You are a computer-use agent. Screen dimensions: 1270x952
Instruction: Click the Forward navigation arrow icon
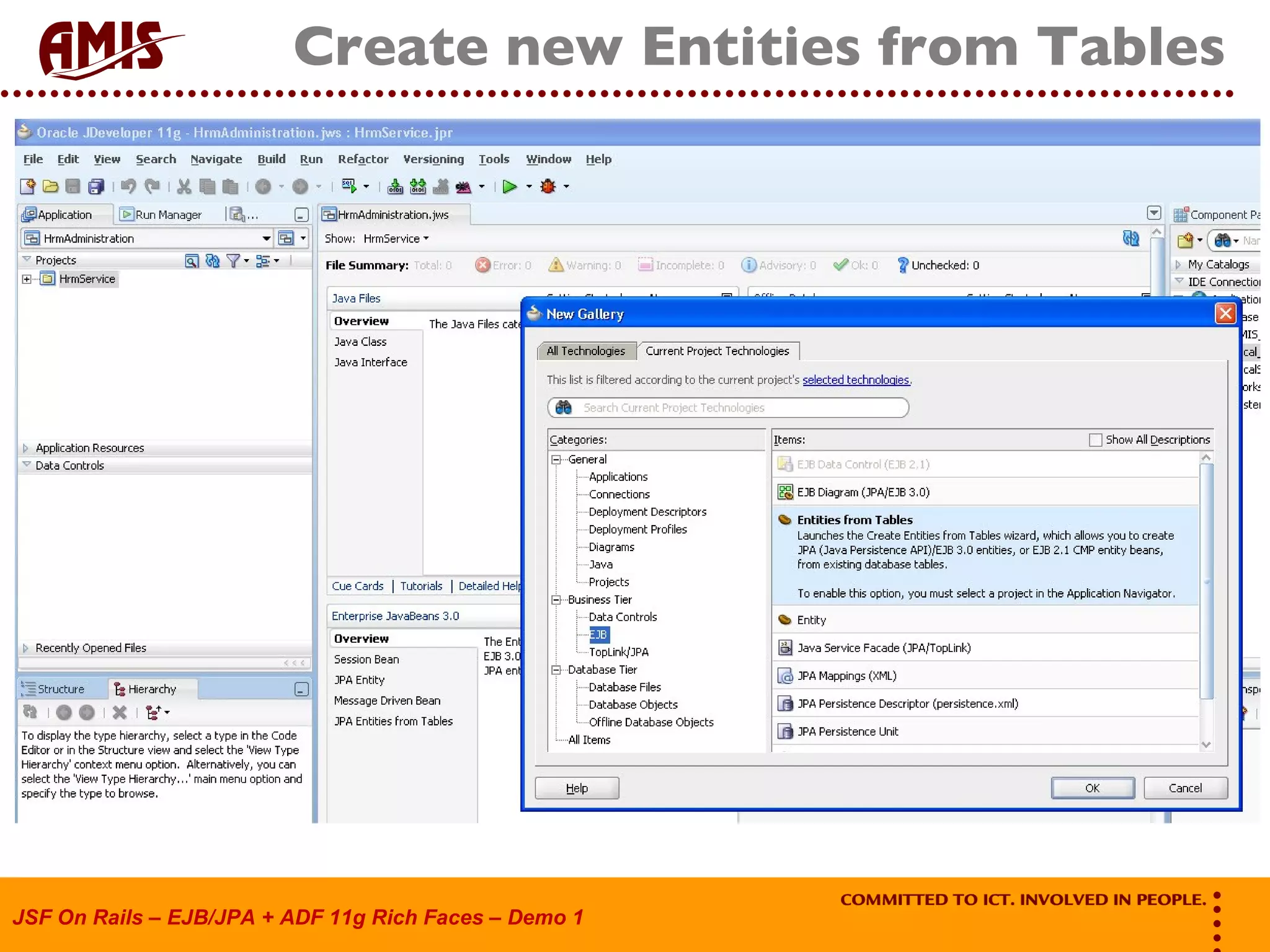[x=300, y=186]
